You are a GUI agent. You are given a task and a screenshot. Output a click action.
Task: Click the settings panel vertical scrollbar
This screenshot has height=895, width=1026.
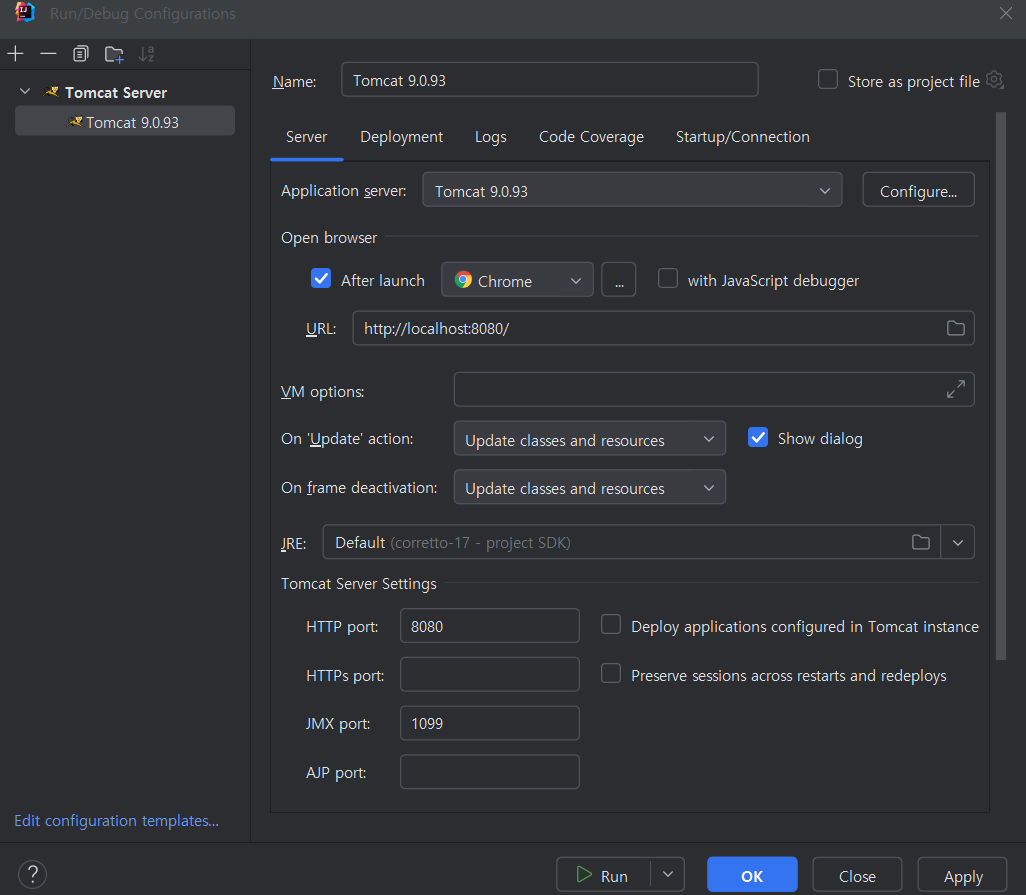1000,386
